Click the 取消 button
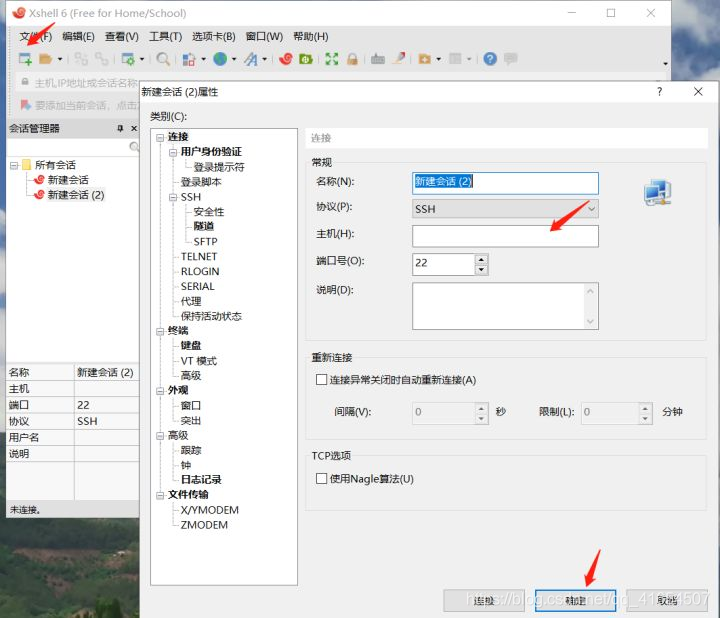This screenshot has width=720, height=618. [x=667, y=601]
